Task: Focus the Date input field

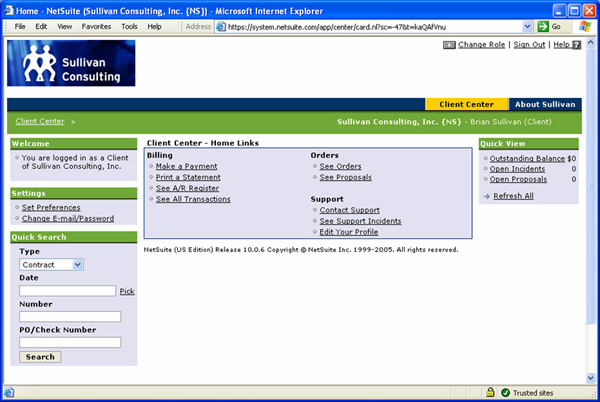Action: [67, 291]
